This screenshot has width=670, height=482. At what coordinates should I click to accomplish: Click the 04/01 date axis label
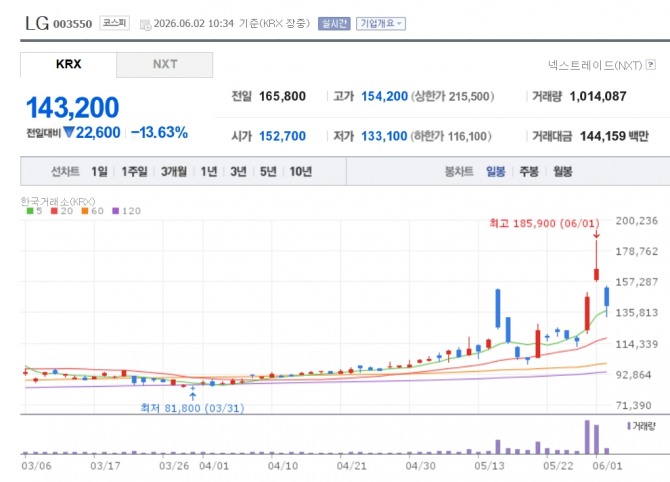(214, 465)
